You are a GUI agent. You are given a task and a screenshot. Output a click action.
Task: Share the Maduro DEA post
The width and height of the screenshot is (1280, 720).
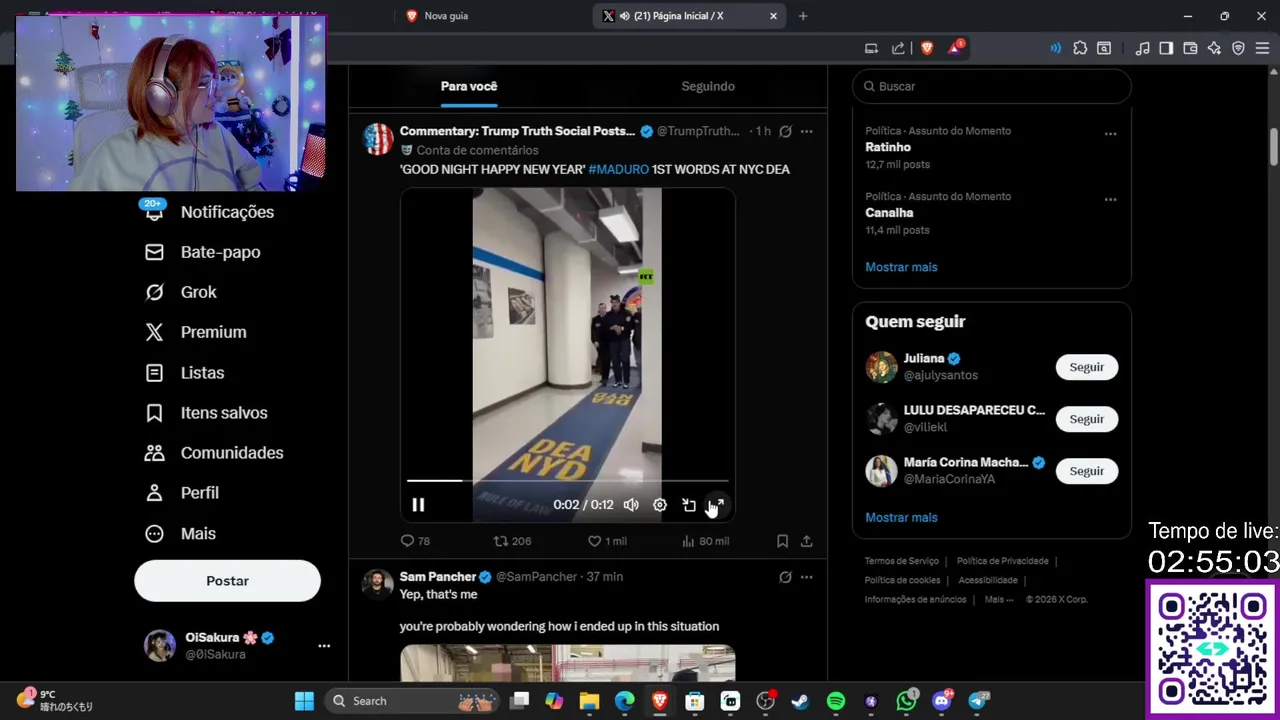pos(806,541)
